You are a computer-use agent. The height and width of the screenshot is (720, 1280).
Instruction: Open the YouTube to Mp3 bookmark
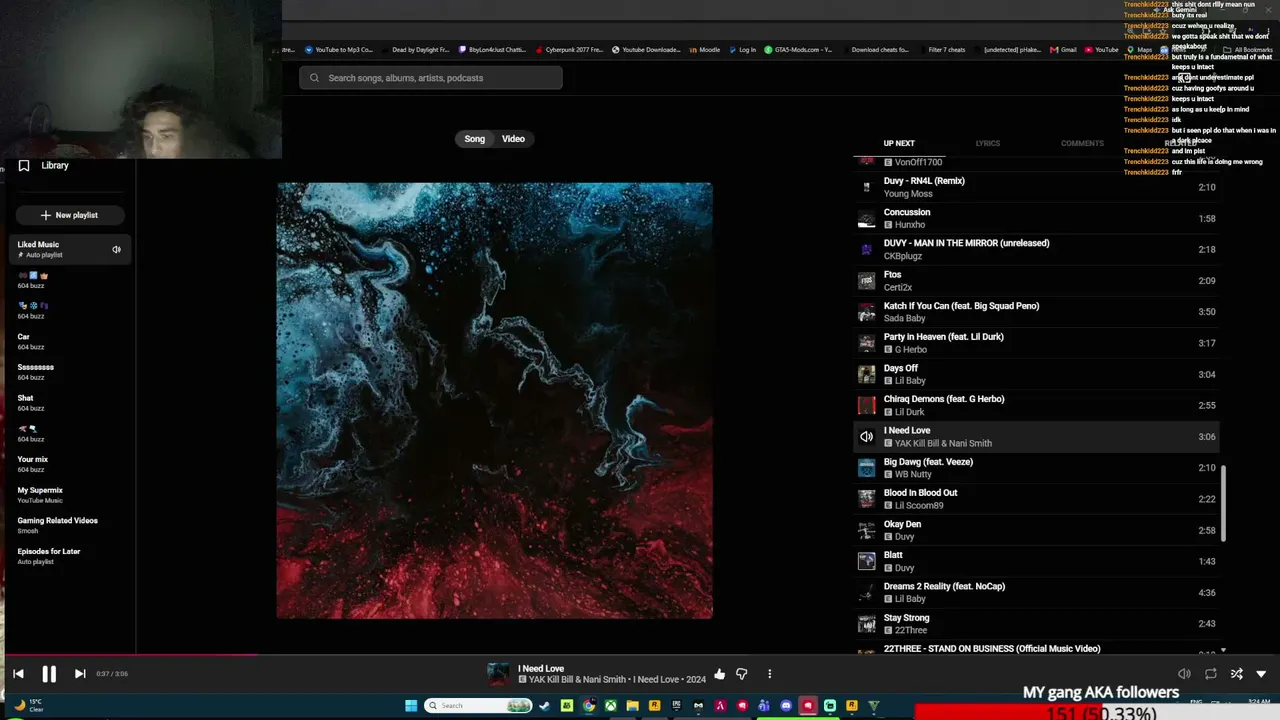tap(339, 50)
